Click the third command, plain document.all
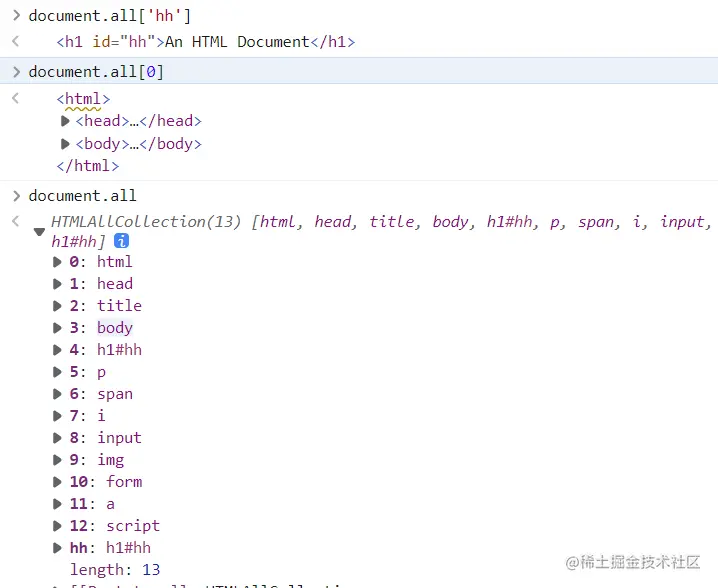The image size is (718, 588). click(82, 196)
